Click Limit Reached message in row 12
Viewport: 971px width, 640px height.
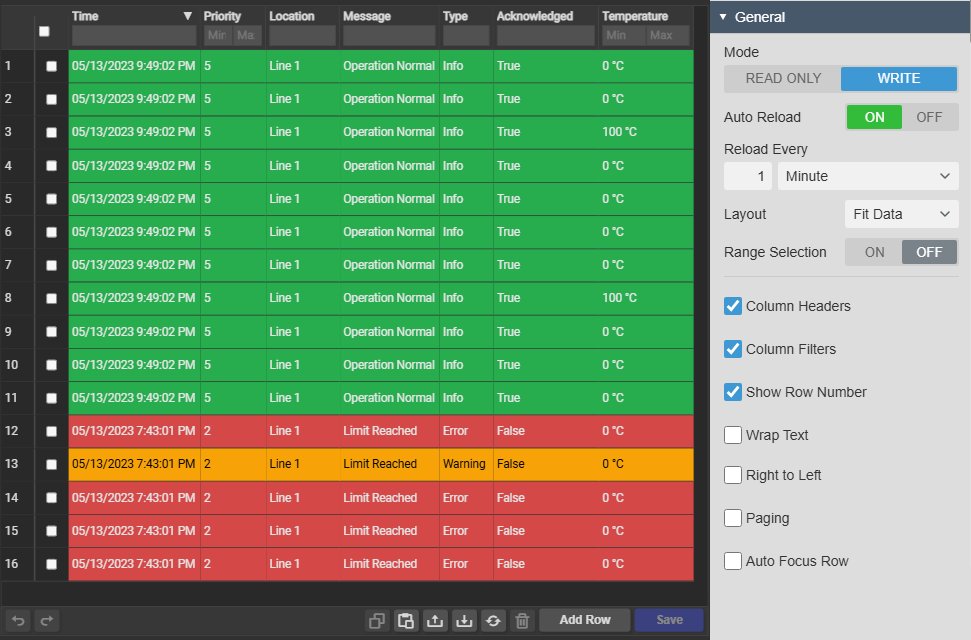click(x=389, y=431)
